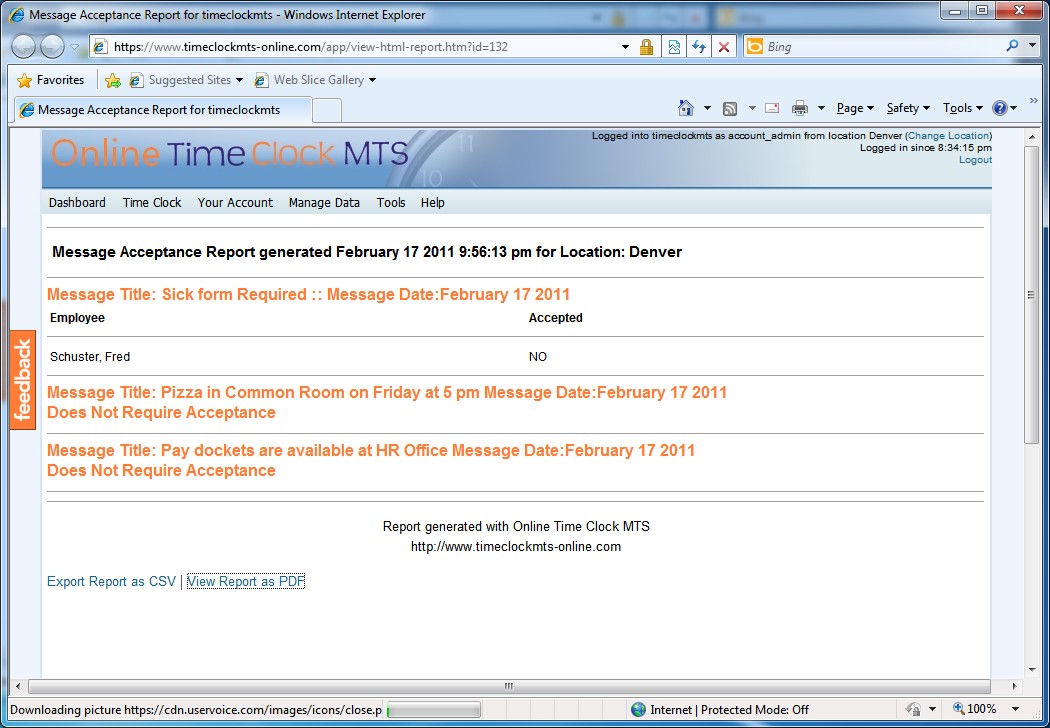The height and width of the screenshot is (728, 1050).
Task: Open the Suggested Sites link
Action: click(x=185, y=80)
